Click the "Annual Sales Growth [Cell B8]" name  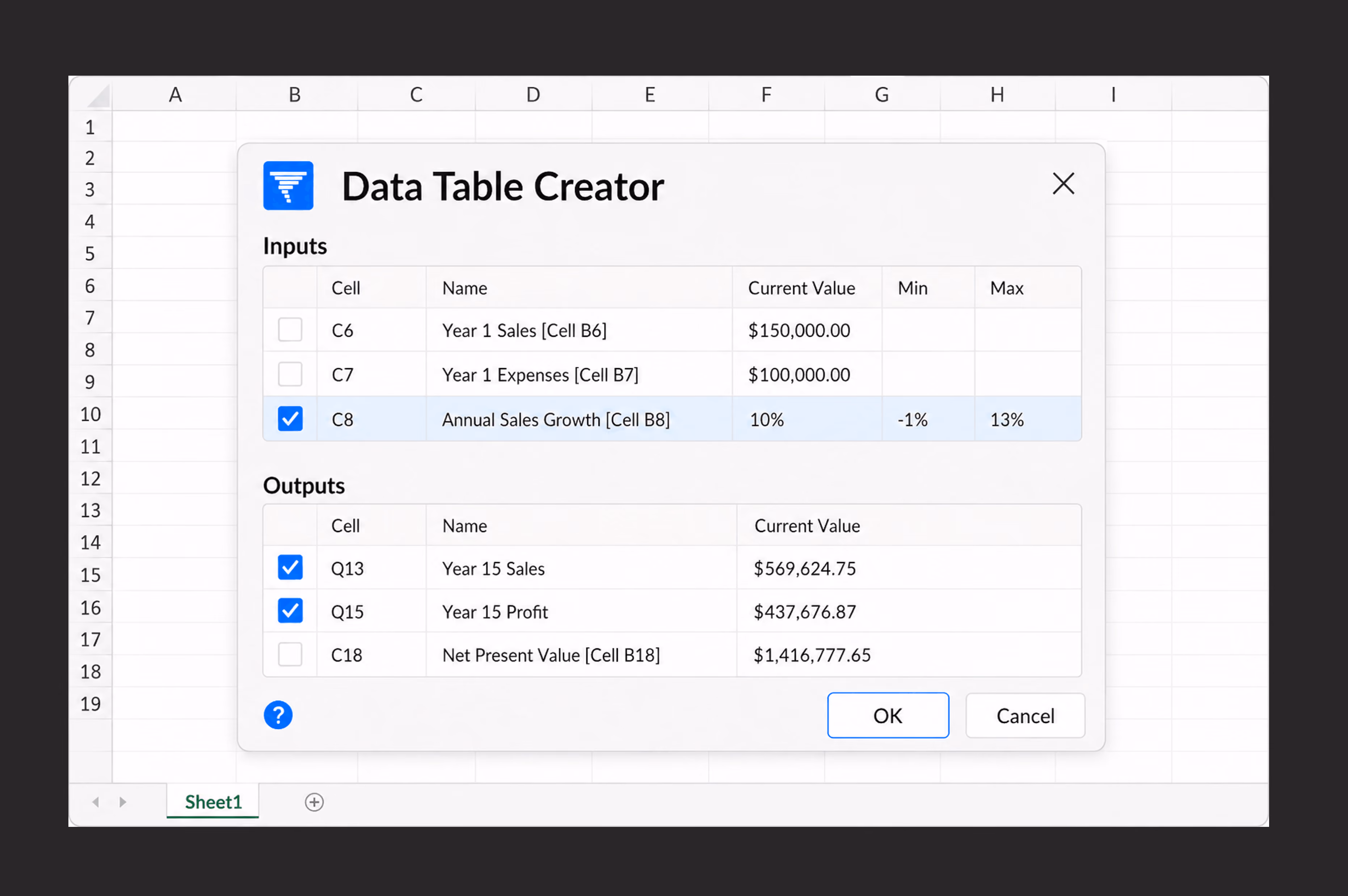coord(556,420)
